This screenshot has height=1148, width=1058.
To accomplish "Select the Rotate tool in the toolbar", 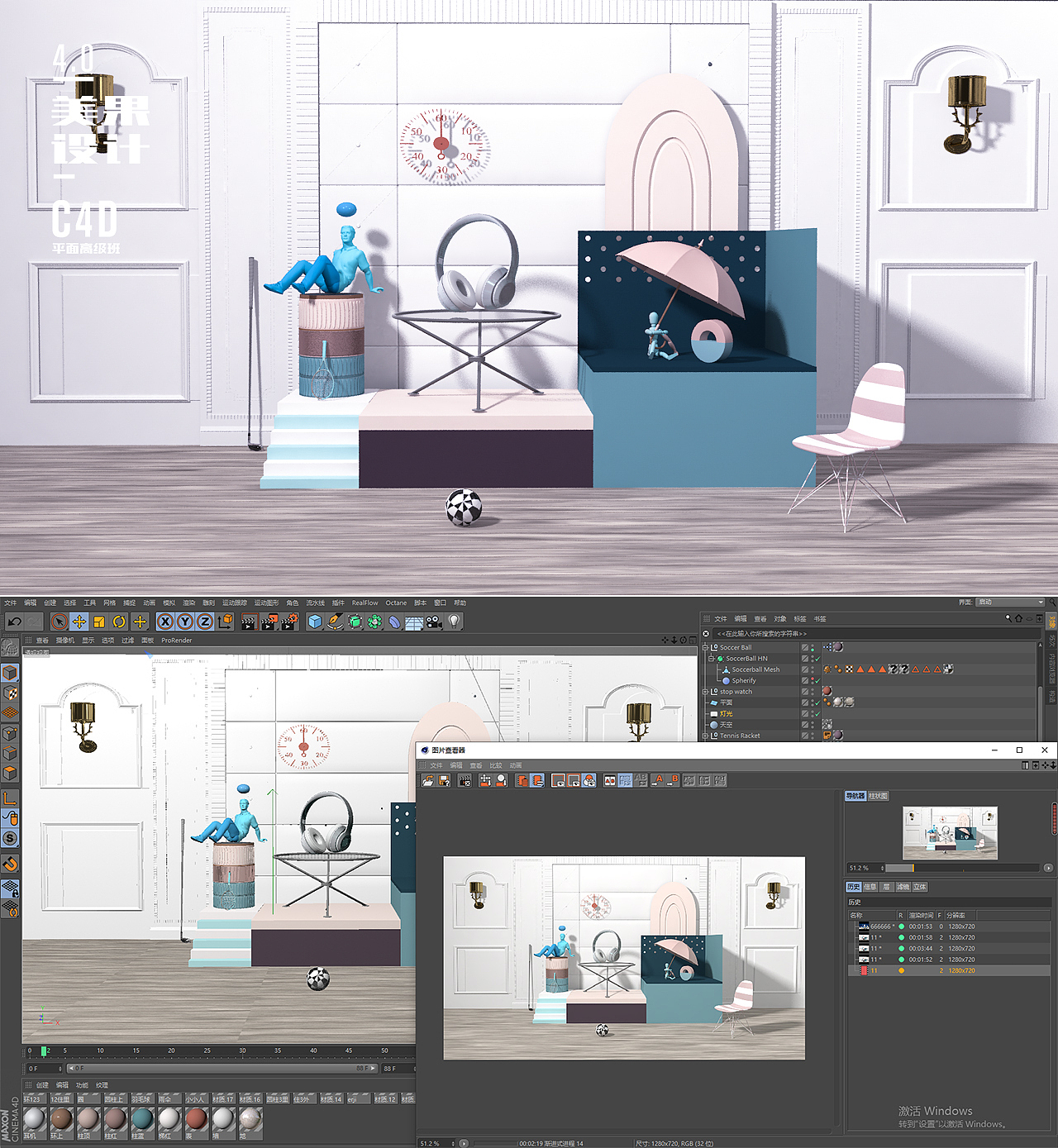I will [x=119, y=622].
